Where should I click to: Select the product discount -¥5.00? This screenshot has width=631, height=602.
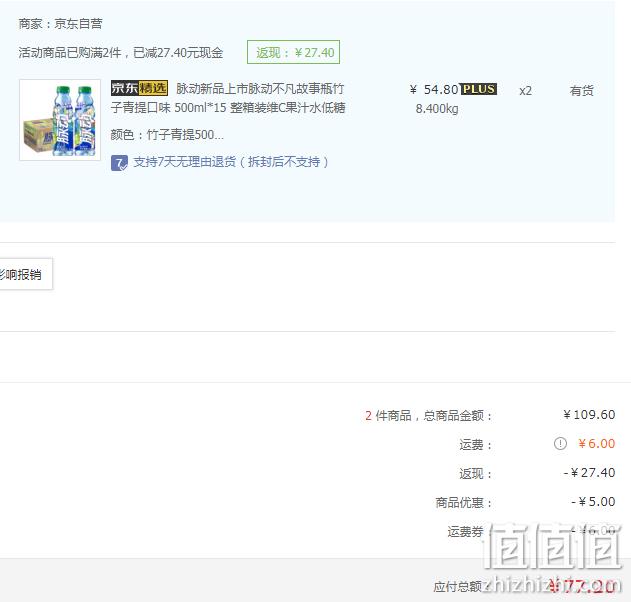tap(593, 501)
